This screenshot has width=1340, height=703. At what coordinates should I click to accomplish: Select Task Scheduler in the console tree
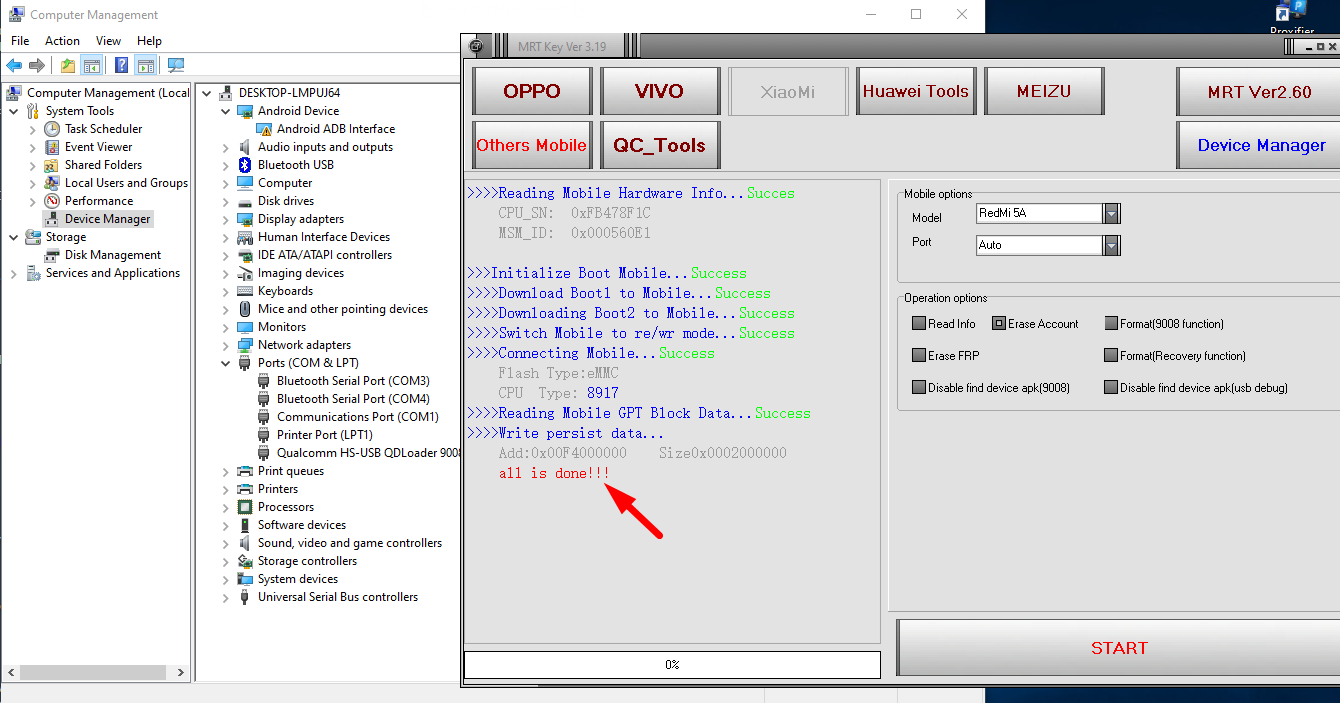pyautogui.click(x=103, y=129)
